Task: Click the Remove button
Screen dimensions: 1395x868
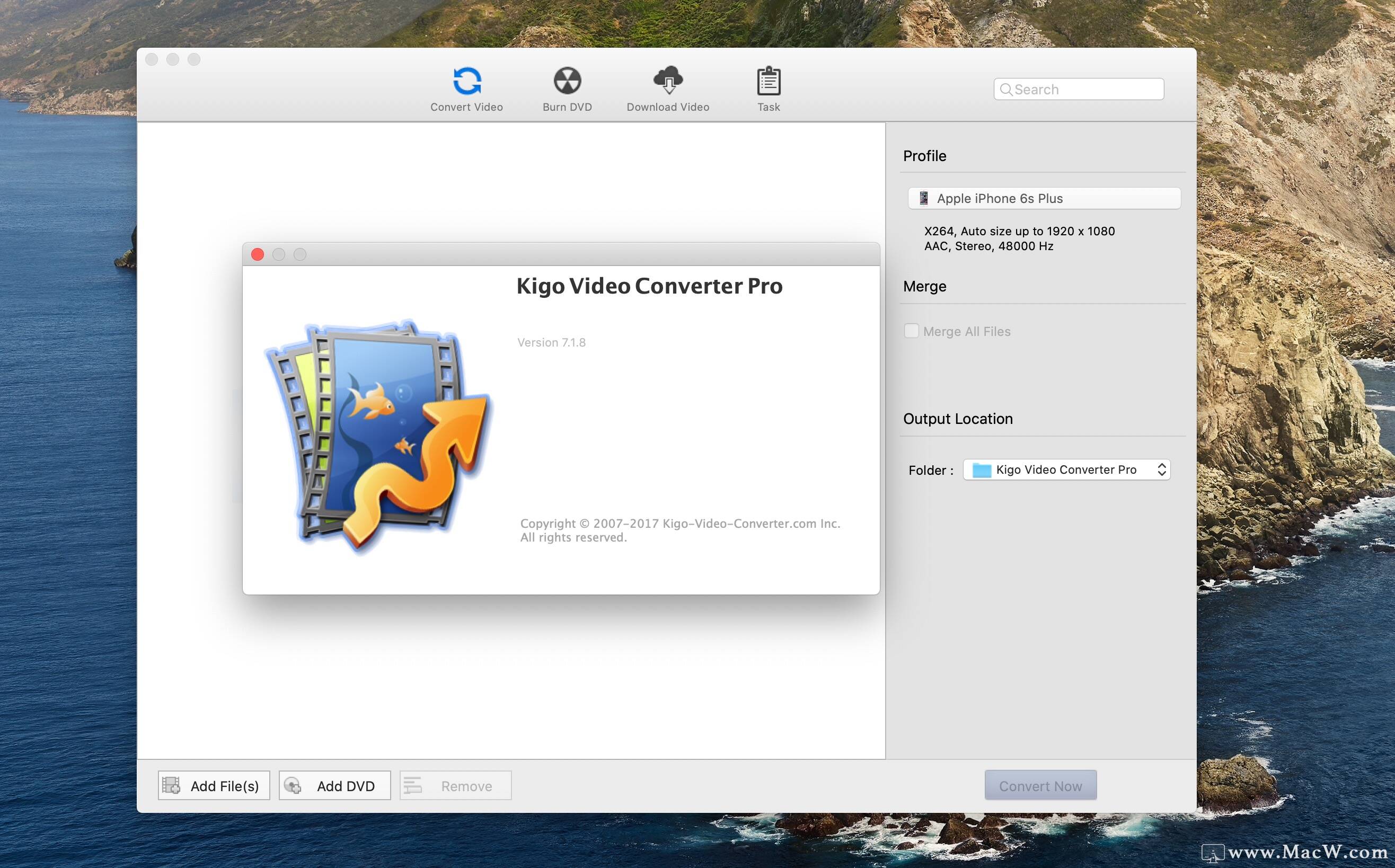Action: (455, 785)
